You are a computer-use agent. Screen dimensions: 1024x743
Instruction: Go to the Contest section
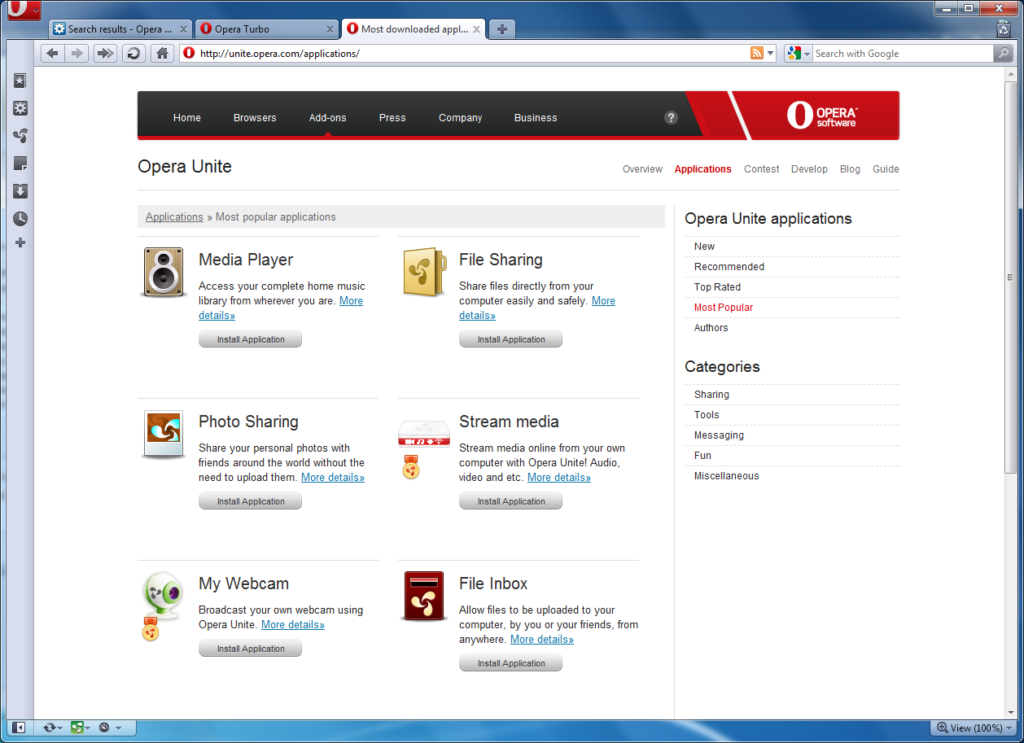(x=761, y=169)
